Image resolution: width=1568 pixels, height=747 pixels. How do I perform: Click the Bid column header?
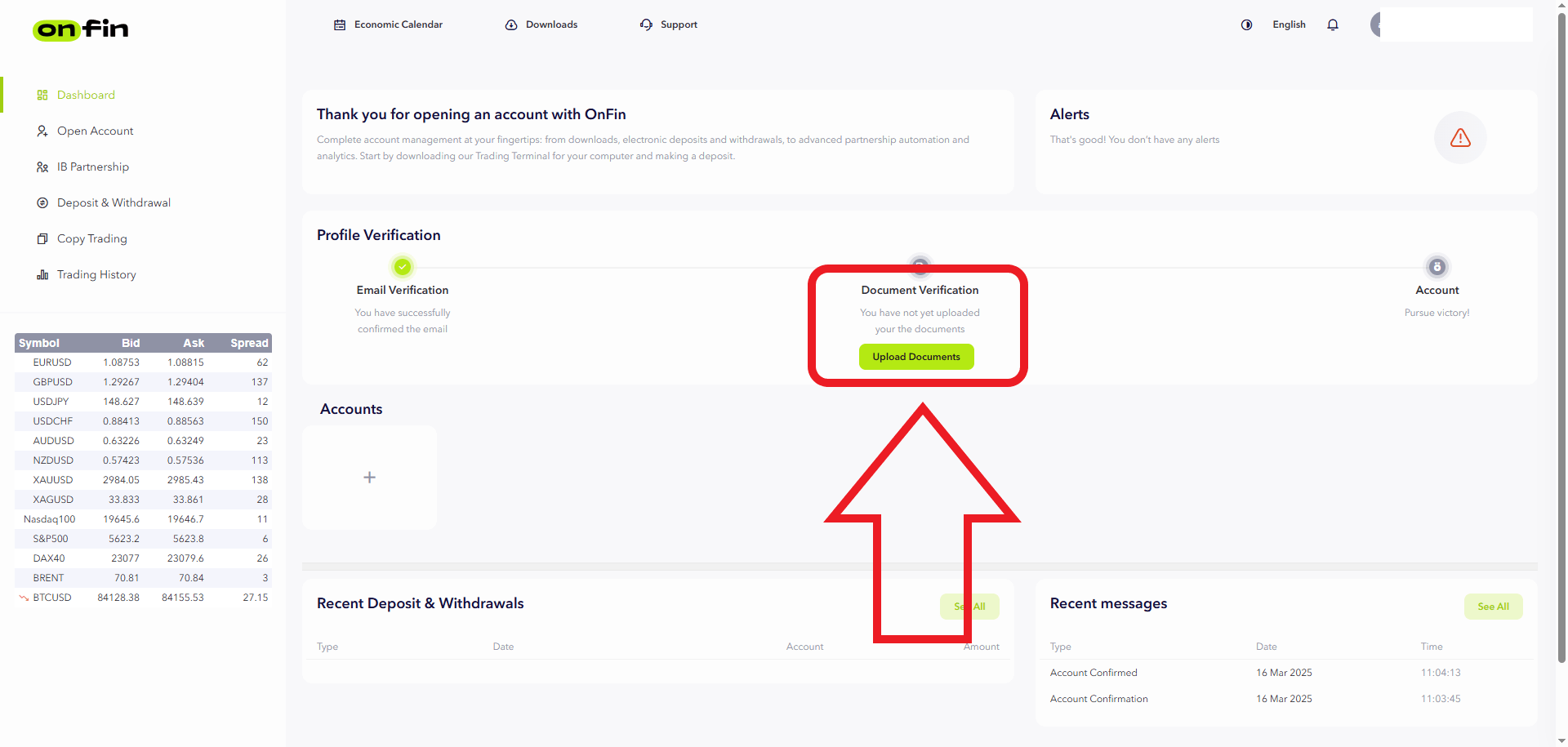(x=131, y=343)
